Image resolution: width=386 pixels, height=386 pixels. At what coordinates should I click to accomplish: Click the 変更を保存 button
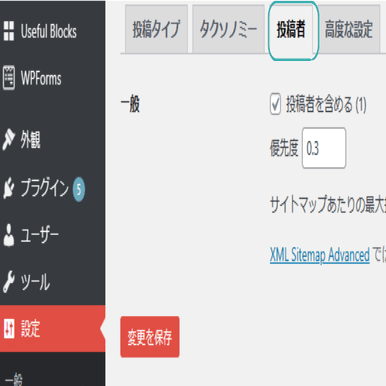150,337
